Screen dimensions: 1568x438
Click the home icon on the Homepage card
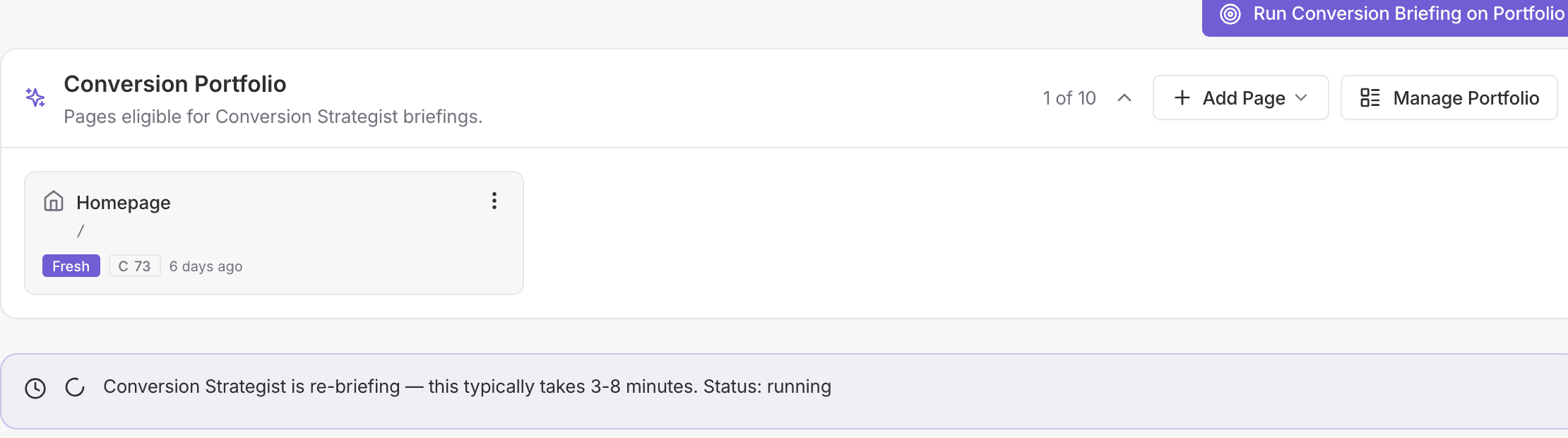coord(55,201)
